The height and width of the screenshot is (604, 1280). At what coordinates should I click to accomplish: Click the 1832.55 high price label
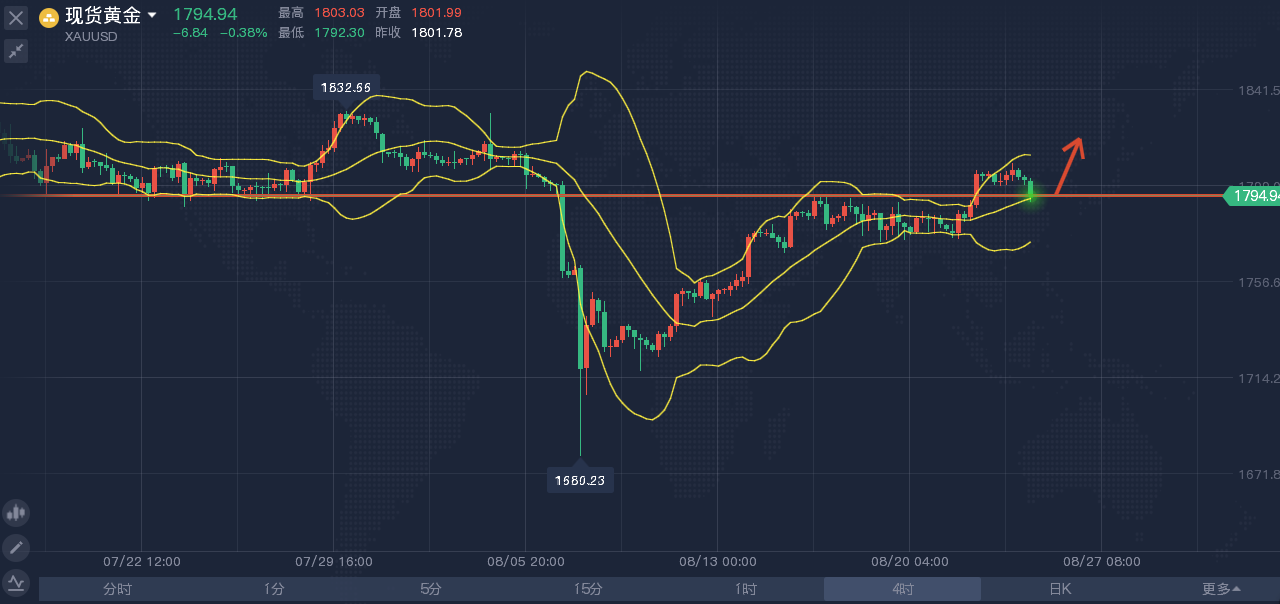[x=346, y=88]
